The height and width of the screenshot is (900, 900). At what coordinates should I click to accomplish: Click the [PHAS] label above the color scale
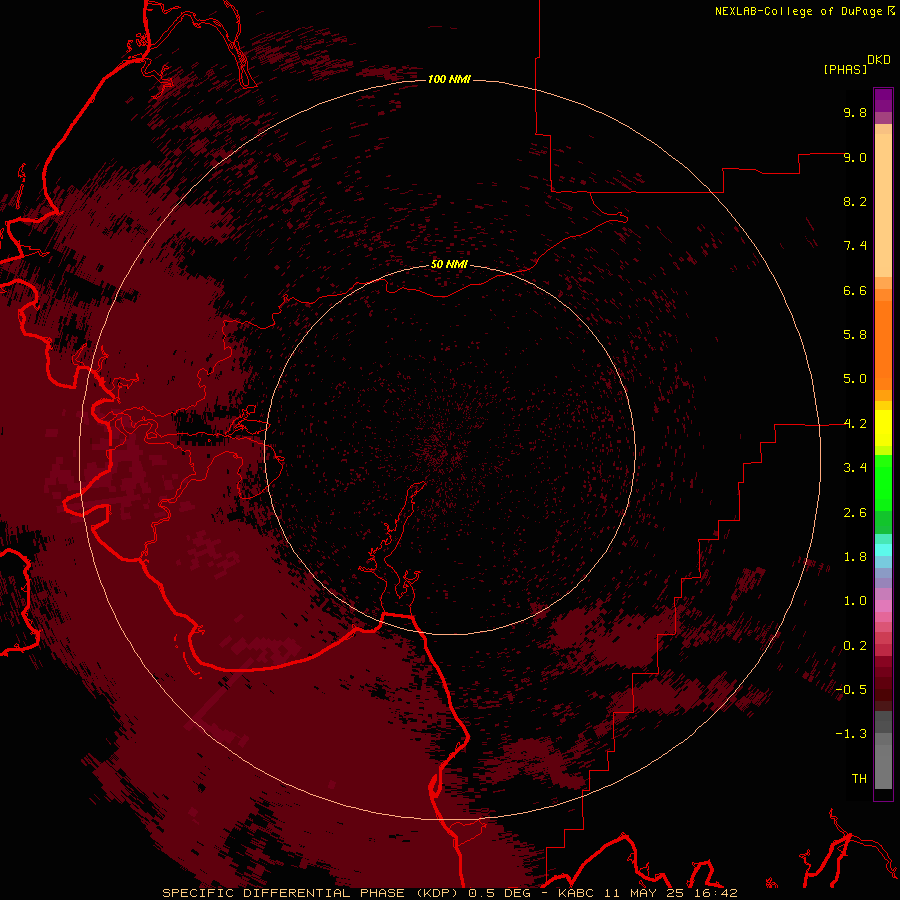click(845, 69)
